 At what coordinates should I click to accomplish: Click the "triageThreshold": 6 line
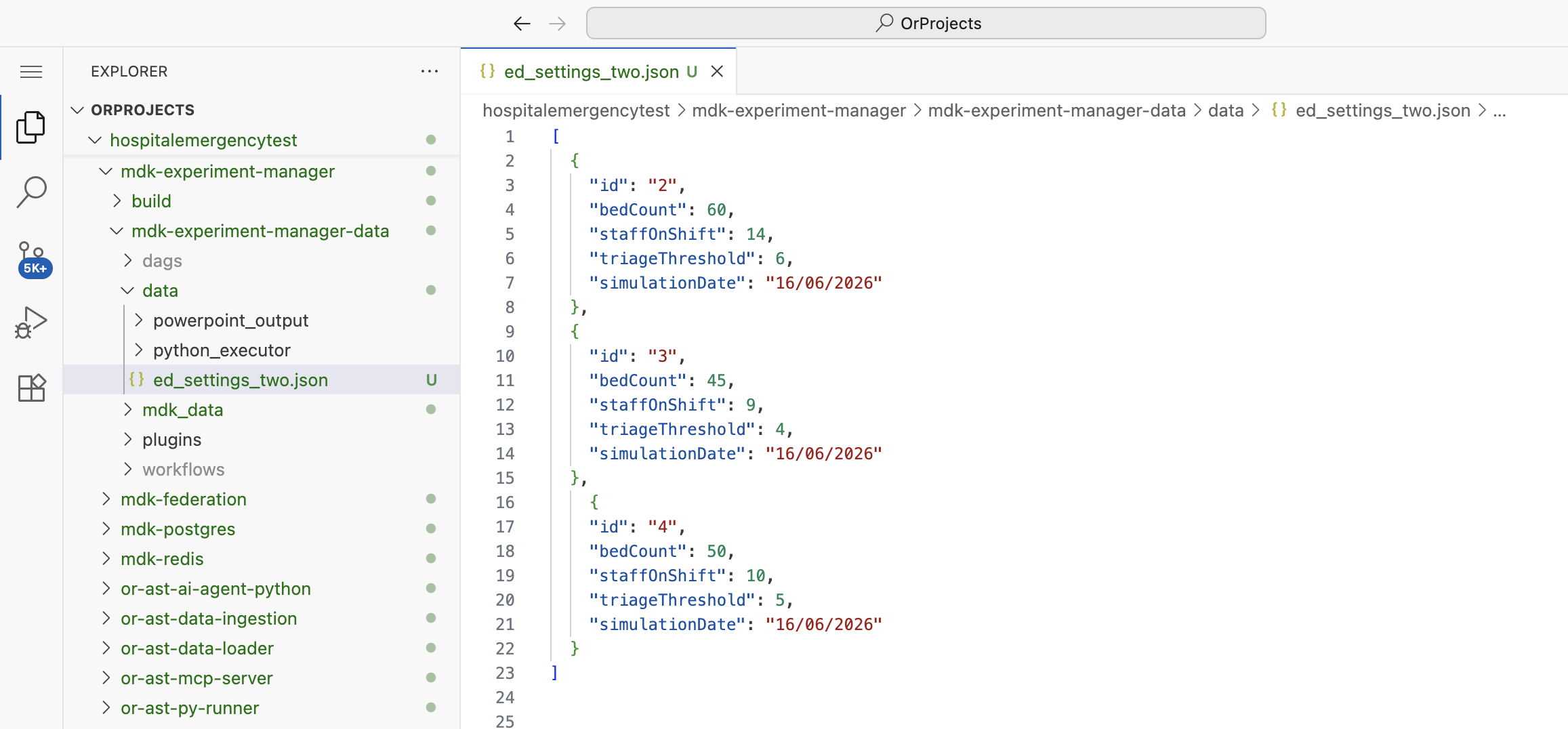[x=690, y=258]
